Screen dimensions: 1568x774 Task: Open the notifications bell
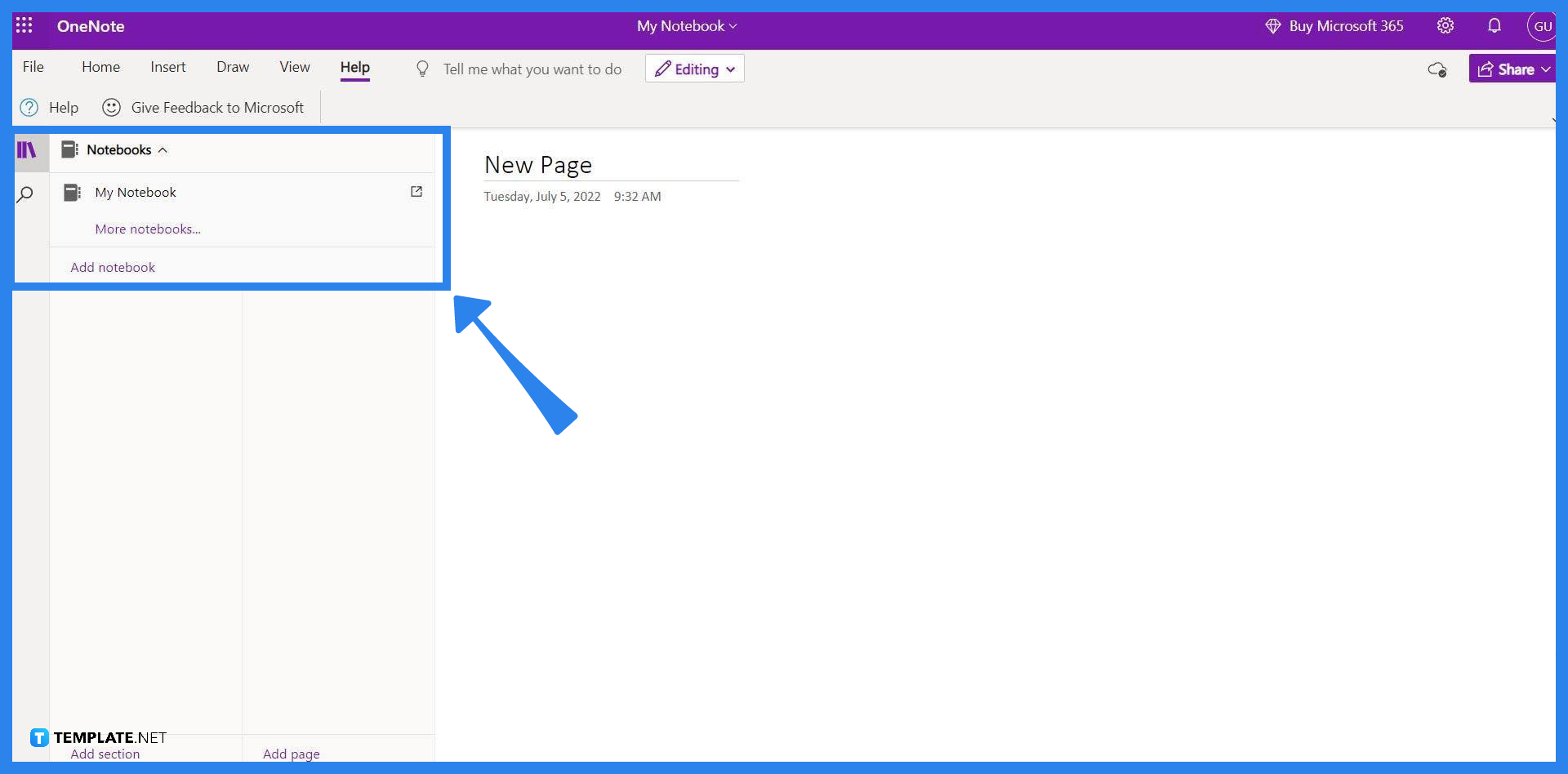click(x=1494, y=25)
